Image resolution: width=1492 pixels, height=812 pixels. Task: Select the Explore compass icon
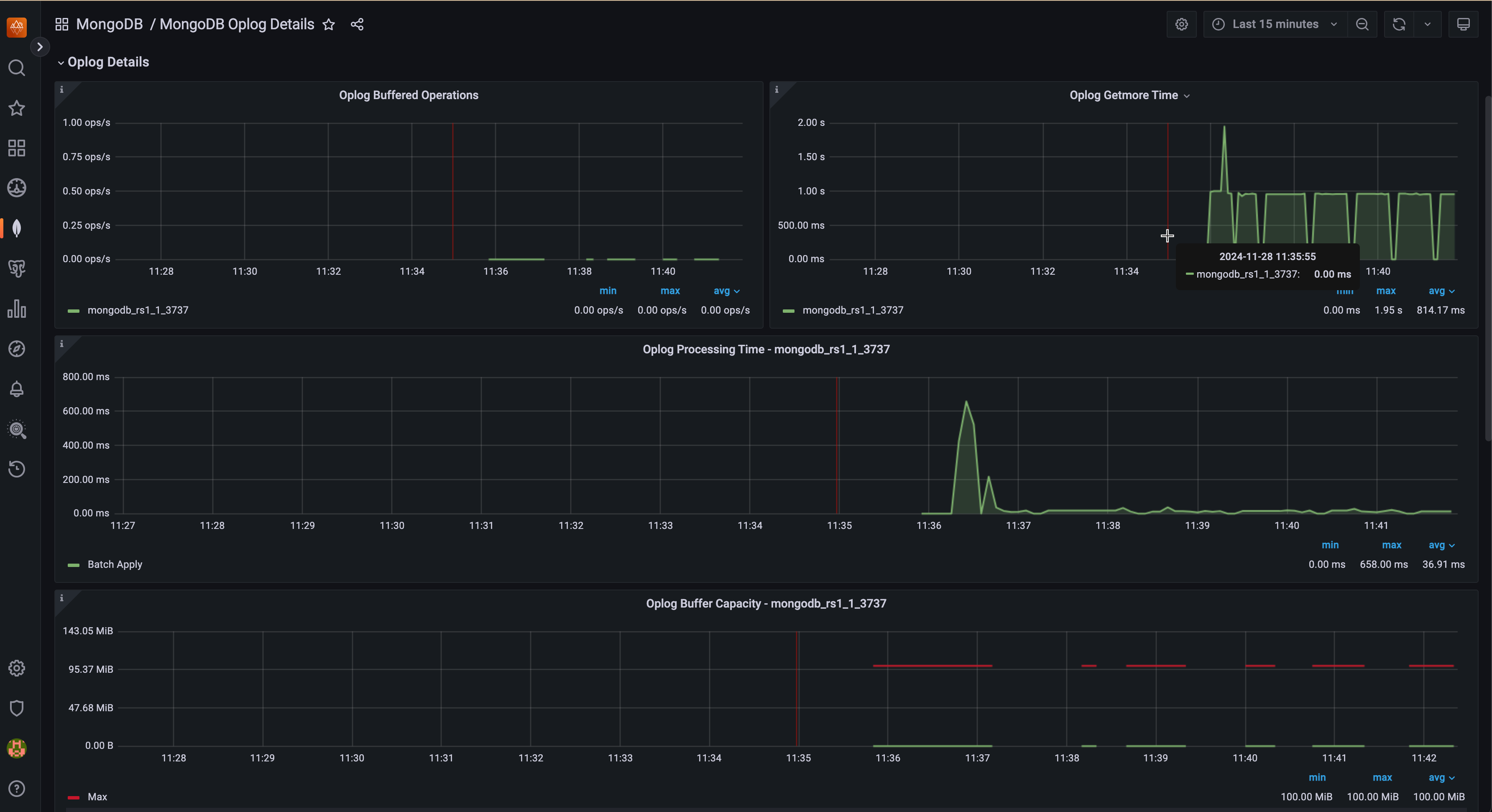click(x=16, y=349)
